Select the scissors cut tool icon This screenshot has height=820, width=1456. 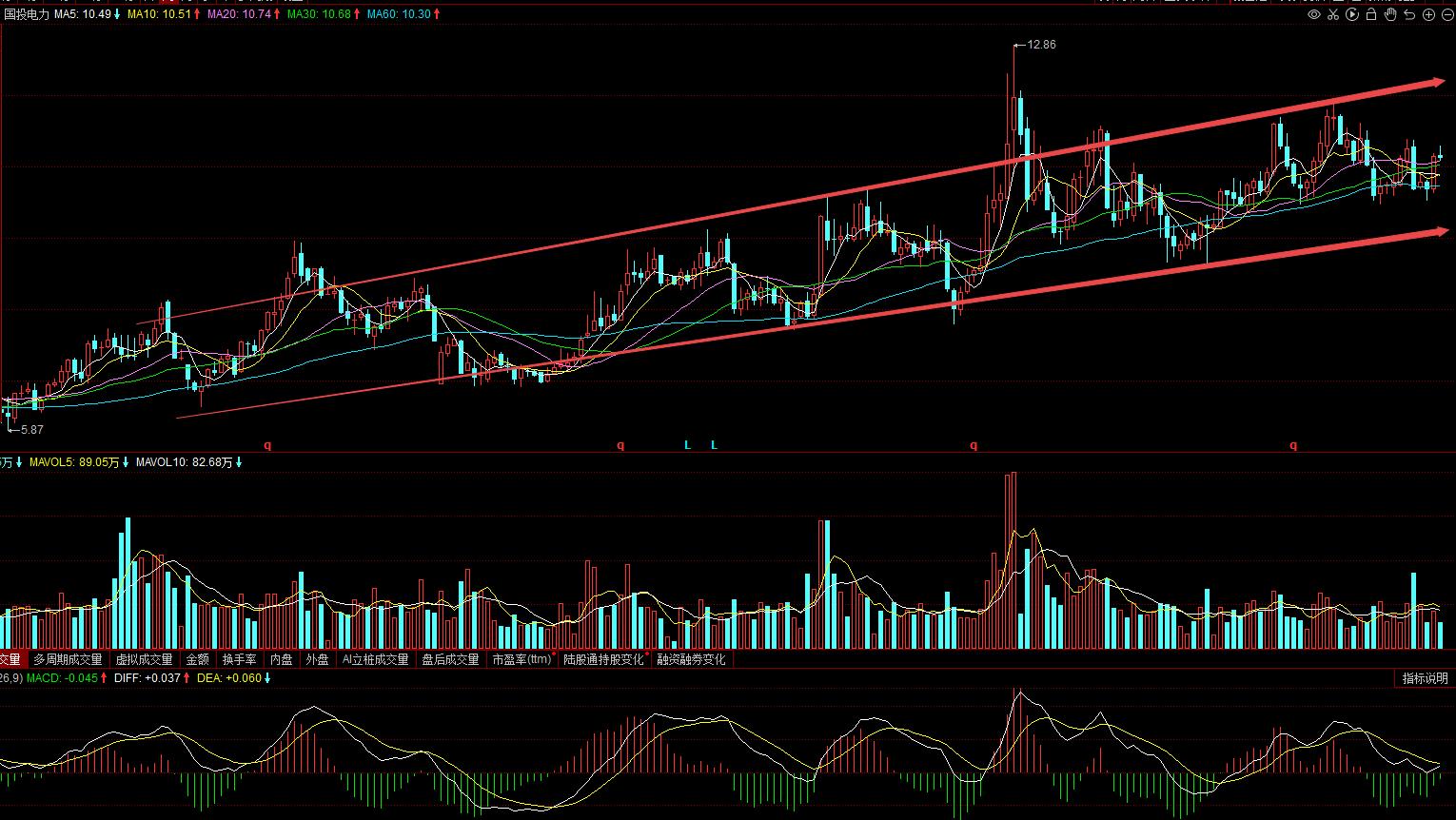[x=1333, y=14]
